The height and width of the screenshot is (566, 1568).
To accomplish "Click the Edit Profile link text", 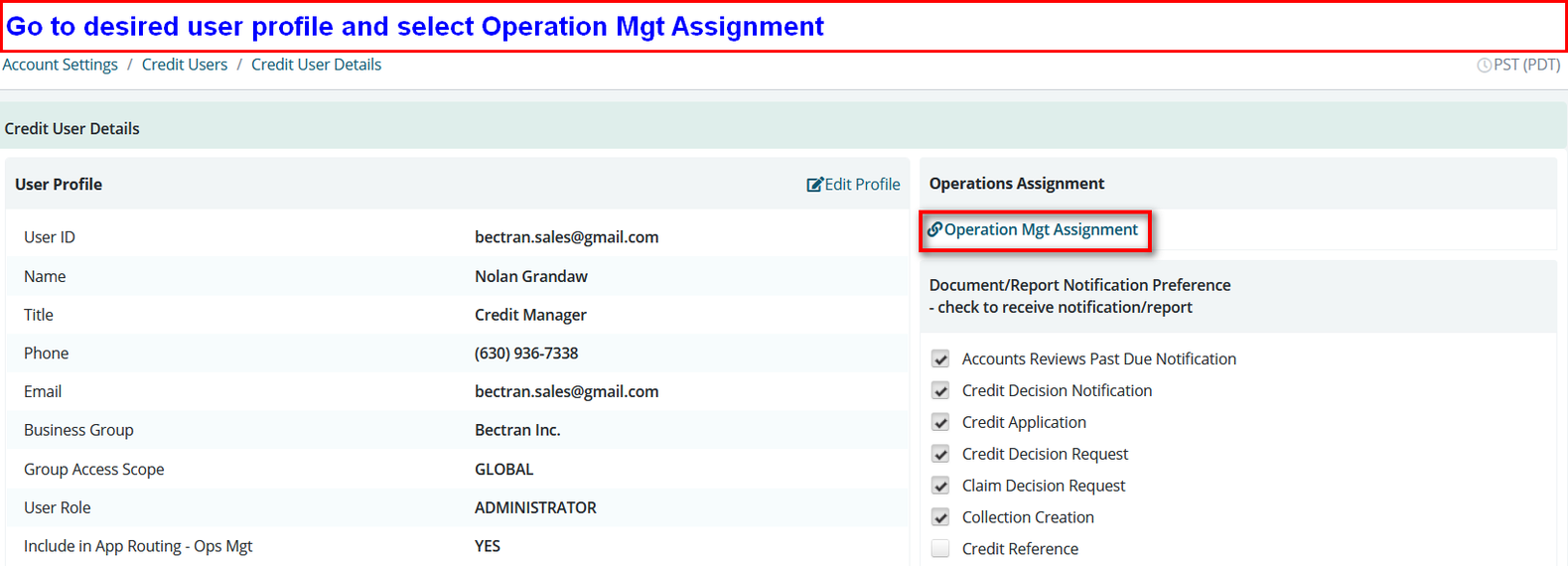I will (862, 185).
